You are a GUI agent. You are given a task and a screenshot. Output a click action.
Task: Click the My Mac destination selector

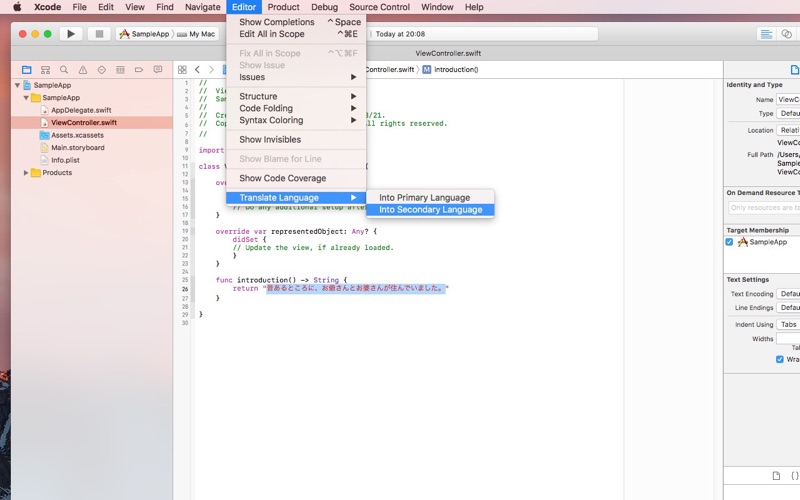196,34
